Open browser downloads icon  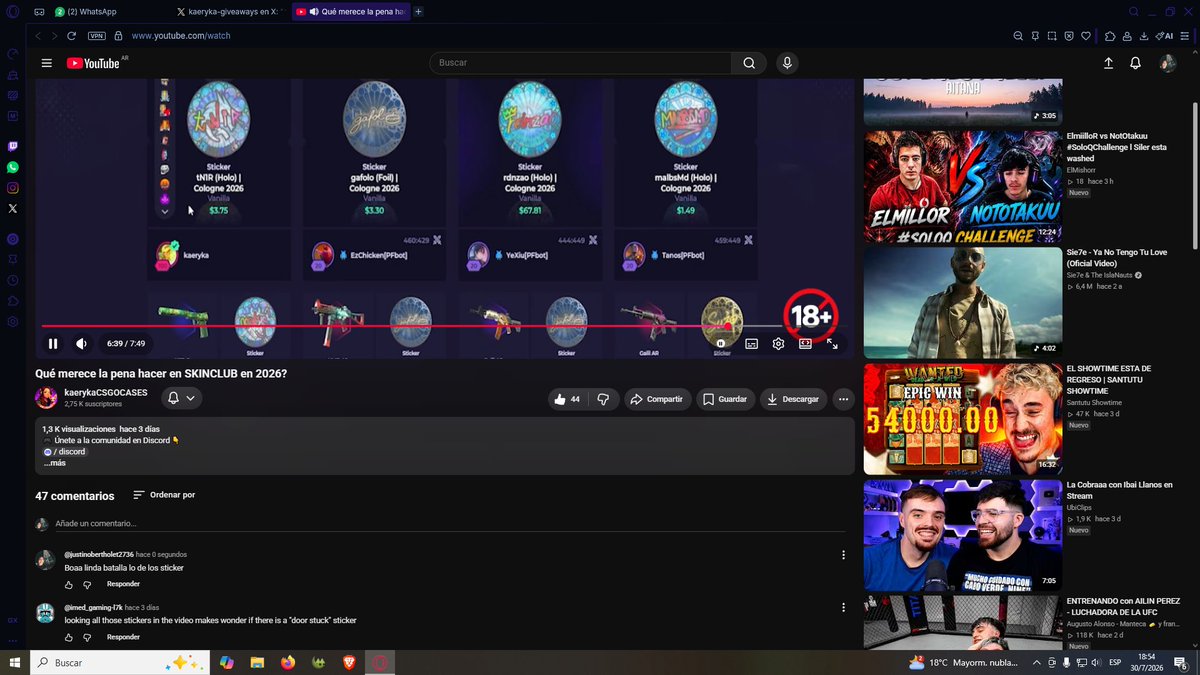tap(1143, 35)
